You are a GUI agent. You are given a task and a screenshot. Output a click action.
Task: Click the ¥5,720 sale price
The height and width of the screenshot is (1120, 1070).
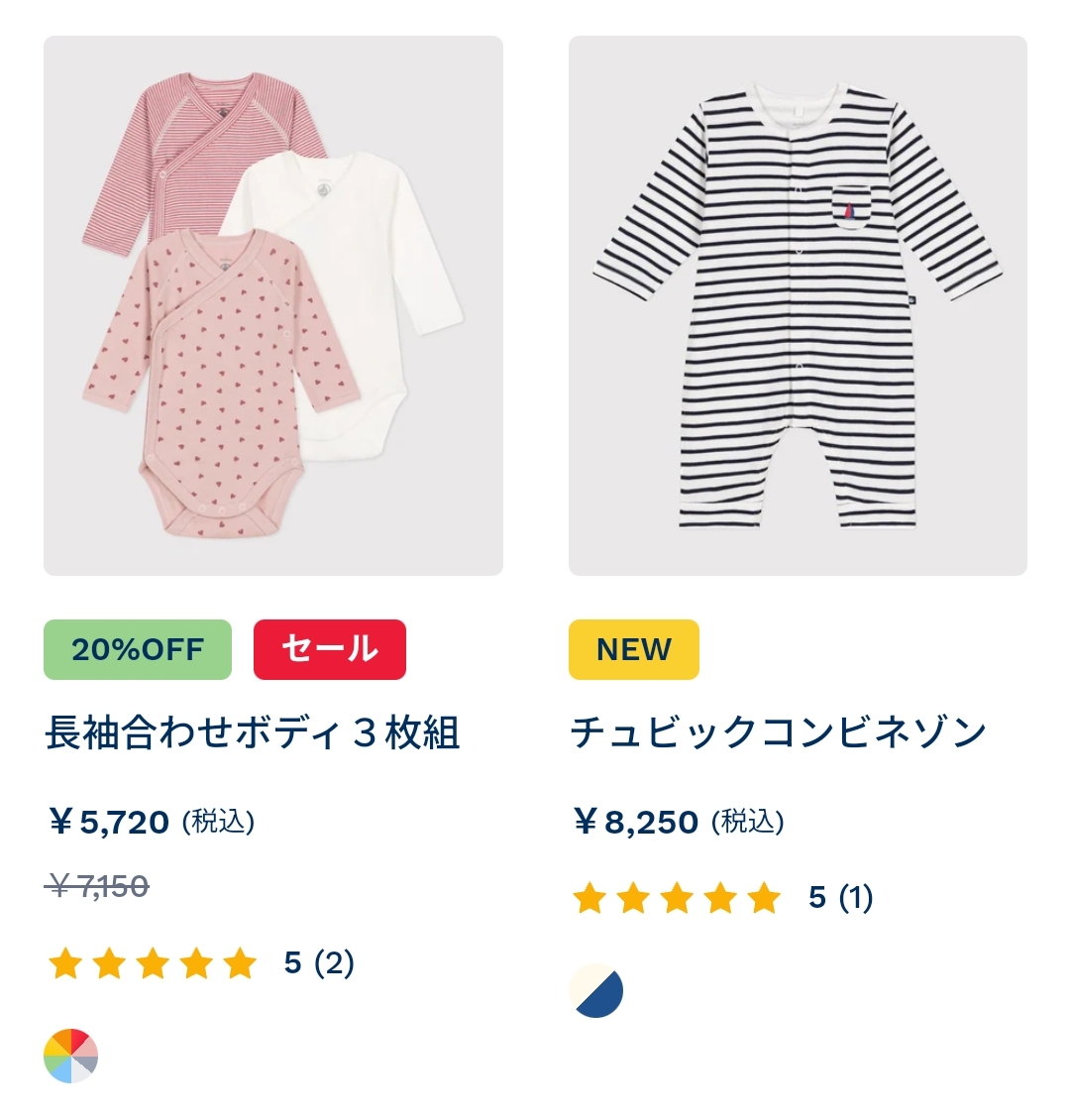click(x=109, y=822)
